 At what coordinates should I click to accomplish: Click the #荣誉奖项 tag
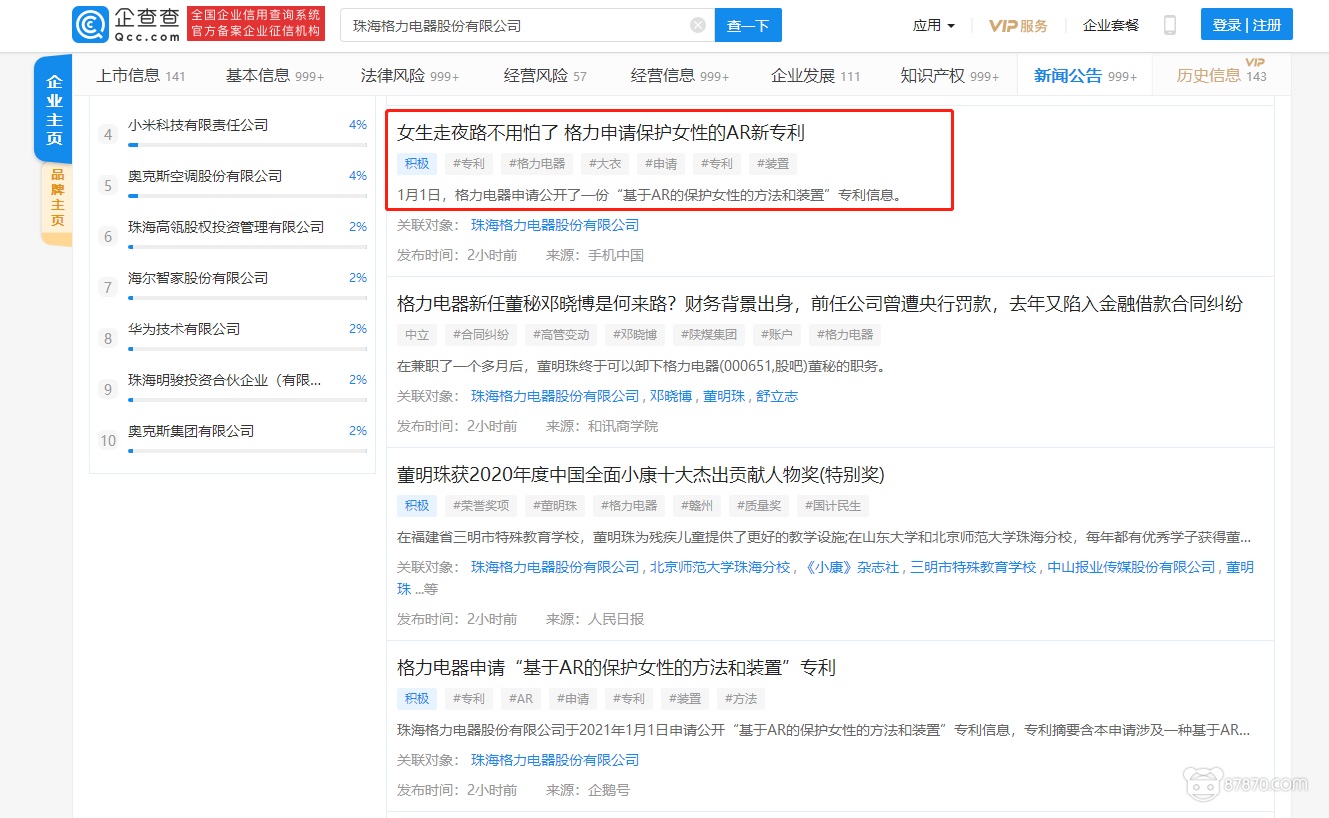pyautogui.click(x=481, y=505)
